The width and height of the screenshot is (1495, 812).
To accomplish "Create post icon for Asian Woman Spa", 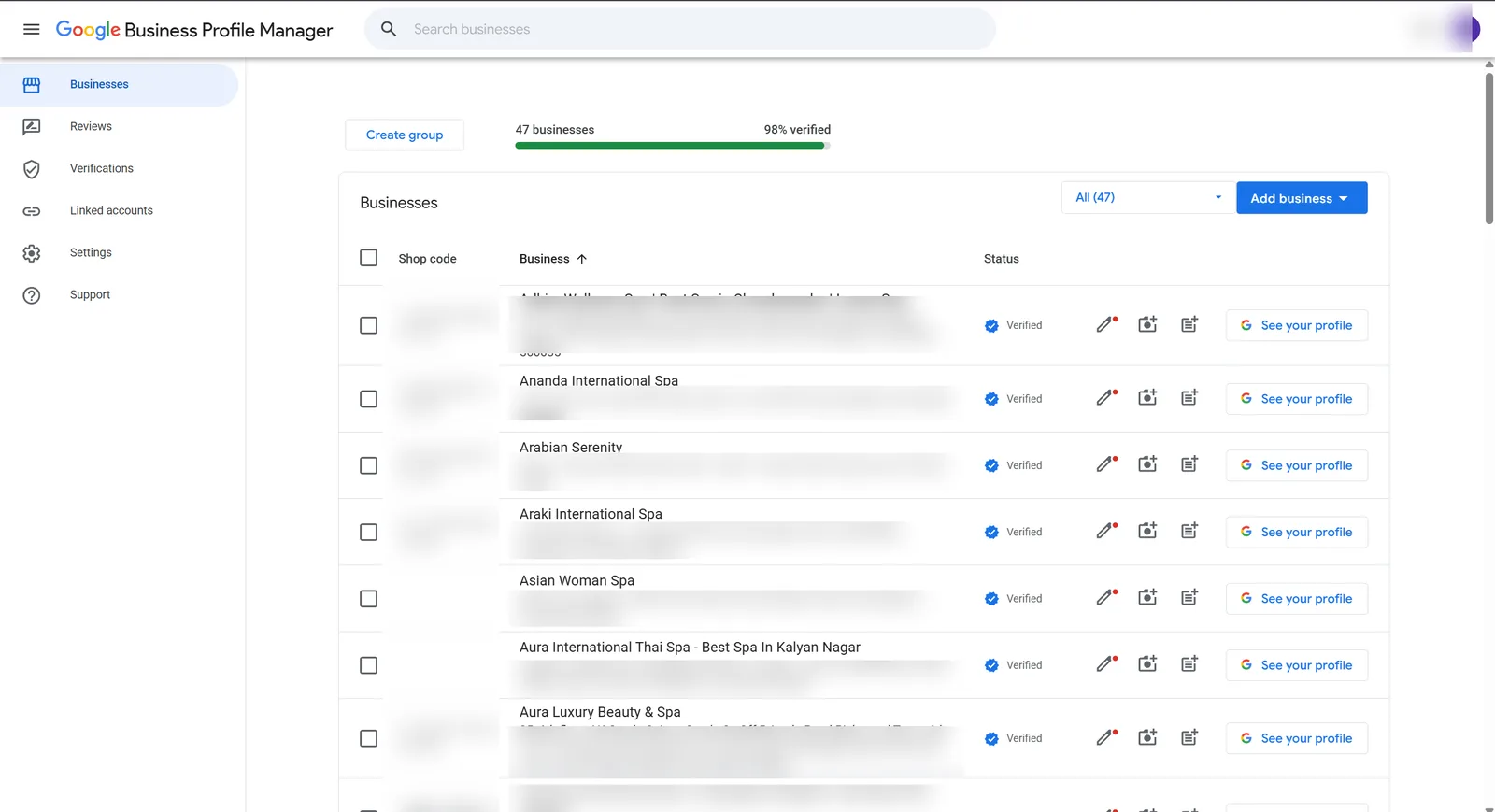I will [1189, 597].
